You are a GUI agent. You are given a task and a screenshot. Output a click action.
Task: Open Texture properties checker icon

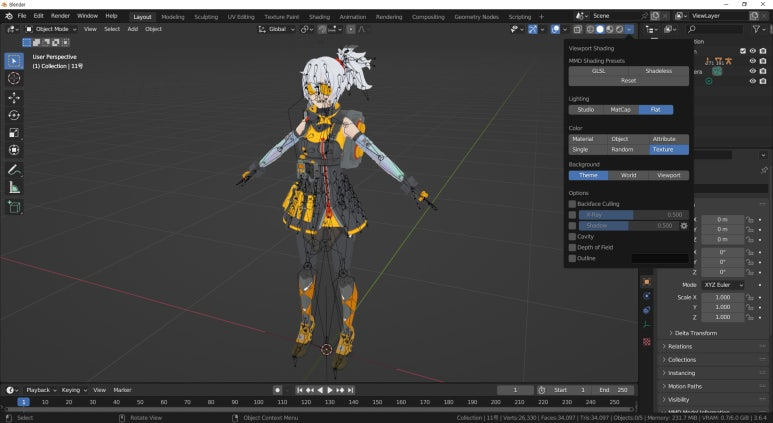647,341
